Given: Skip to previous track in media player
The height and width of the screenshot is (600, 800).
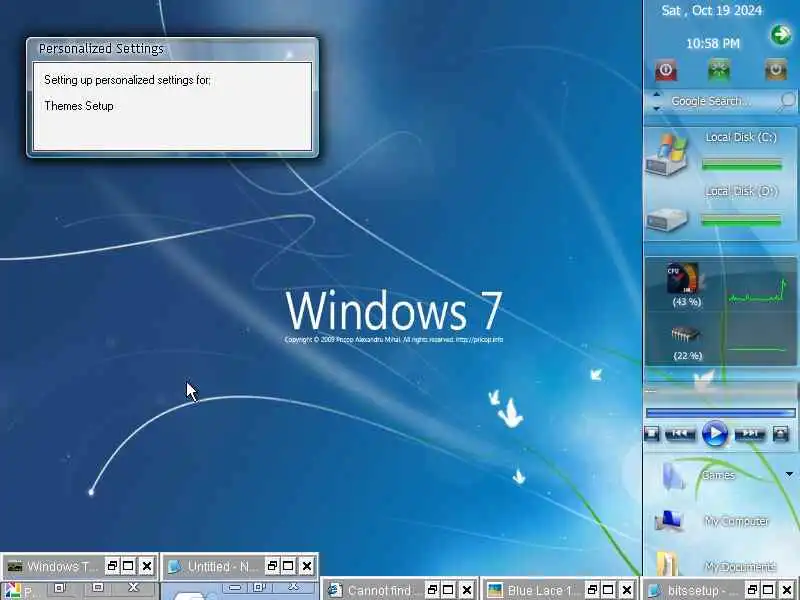Looking at the screenshot, I should (680, 434).
